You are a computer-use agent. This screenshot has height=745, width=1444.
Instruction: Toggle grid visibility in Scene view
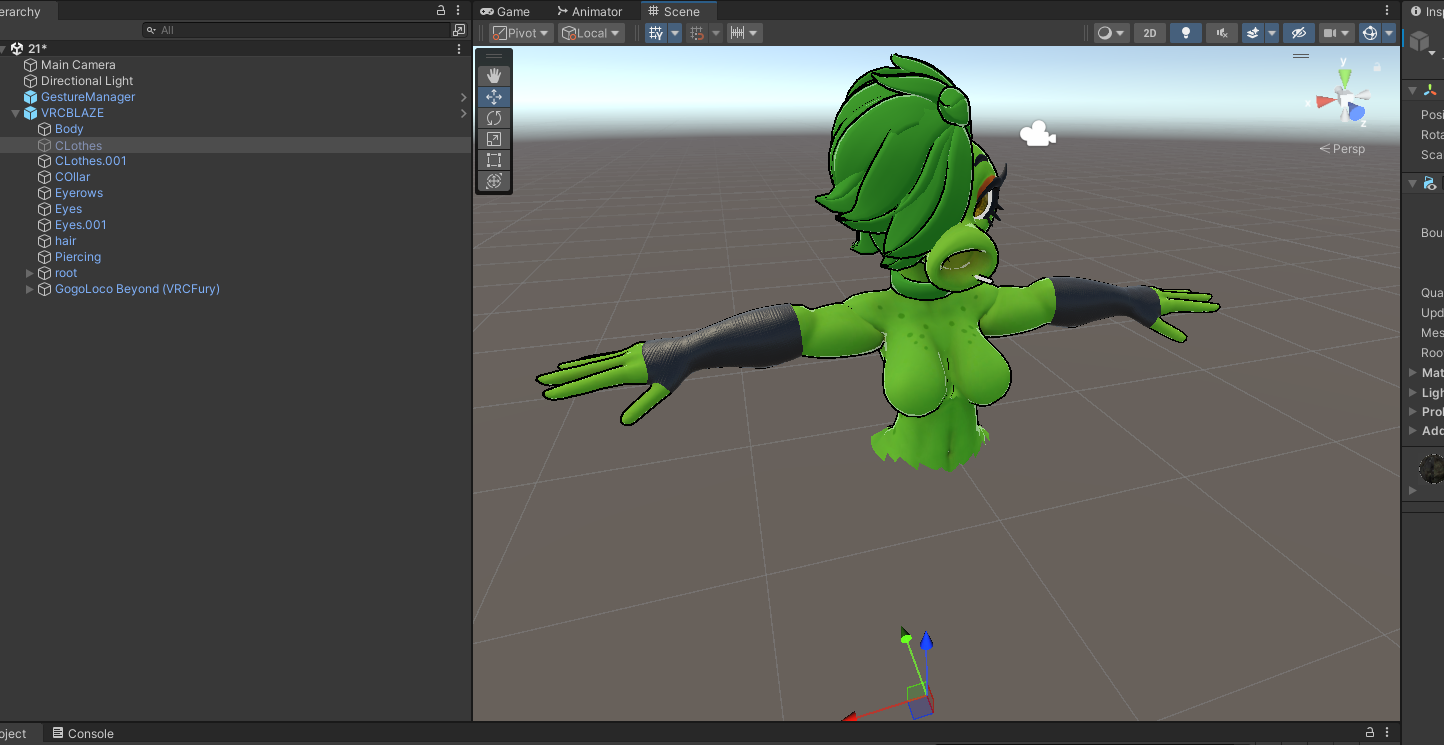tap(656, 33)
